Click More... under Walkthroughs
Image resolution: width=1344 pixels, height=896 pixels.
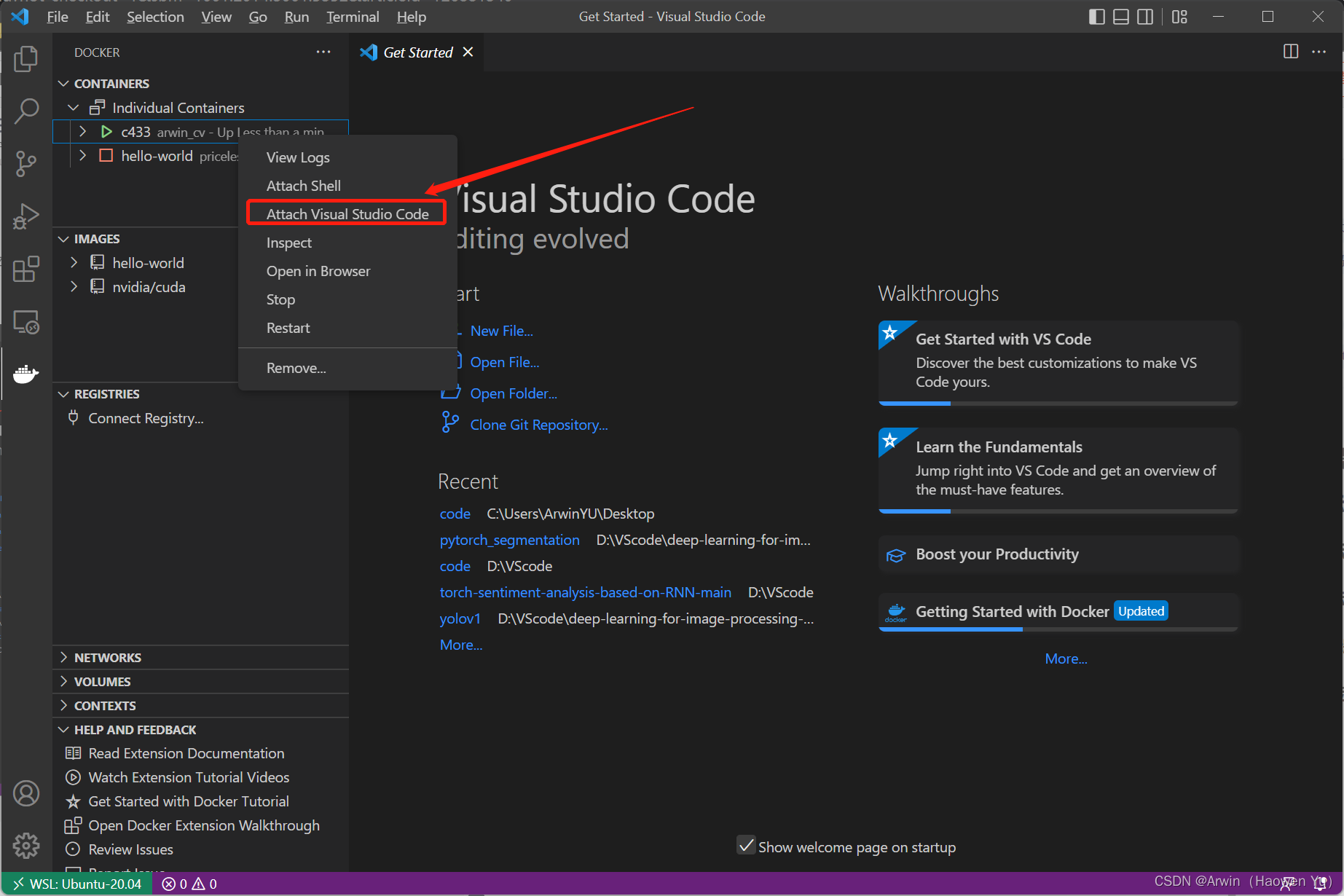1066,659
